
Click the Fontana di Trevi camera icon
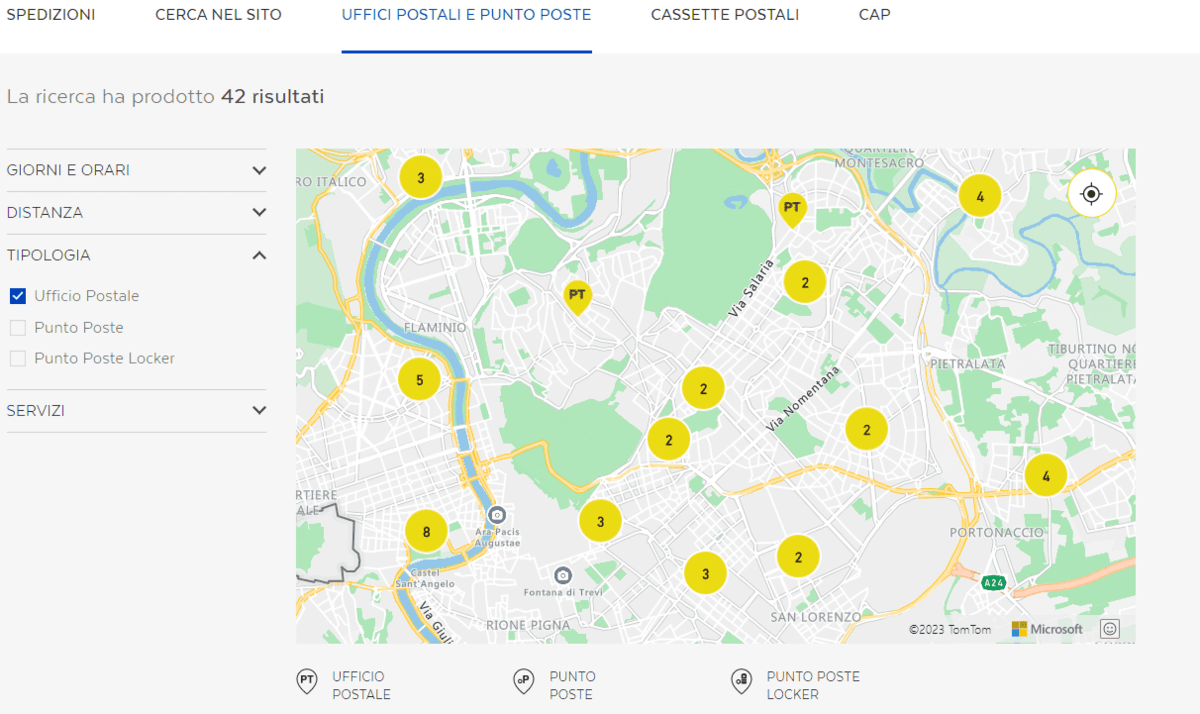tap(563, 575)
